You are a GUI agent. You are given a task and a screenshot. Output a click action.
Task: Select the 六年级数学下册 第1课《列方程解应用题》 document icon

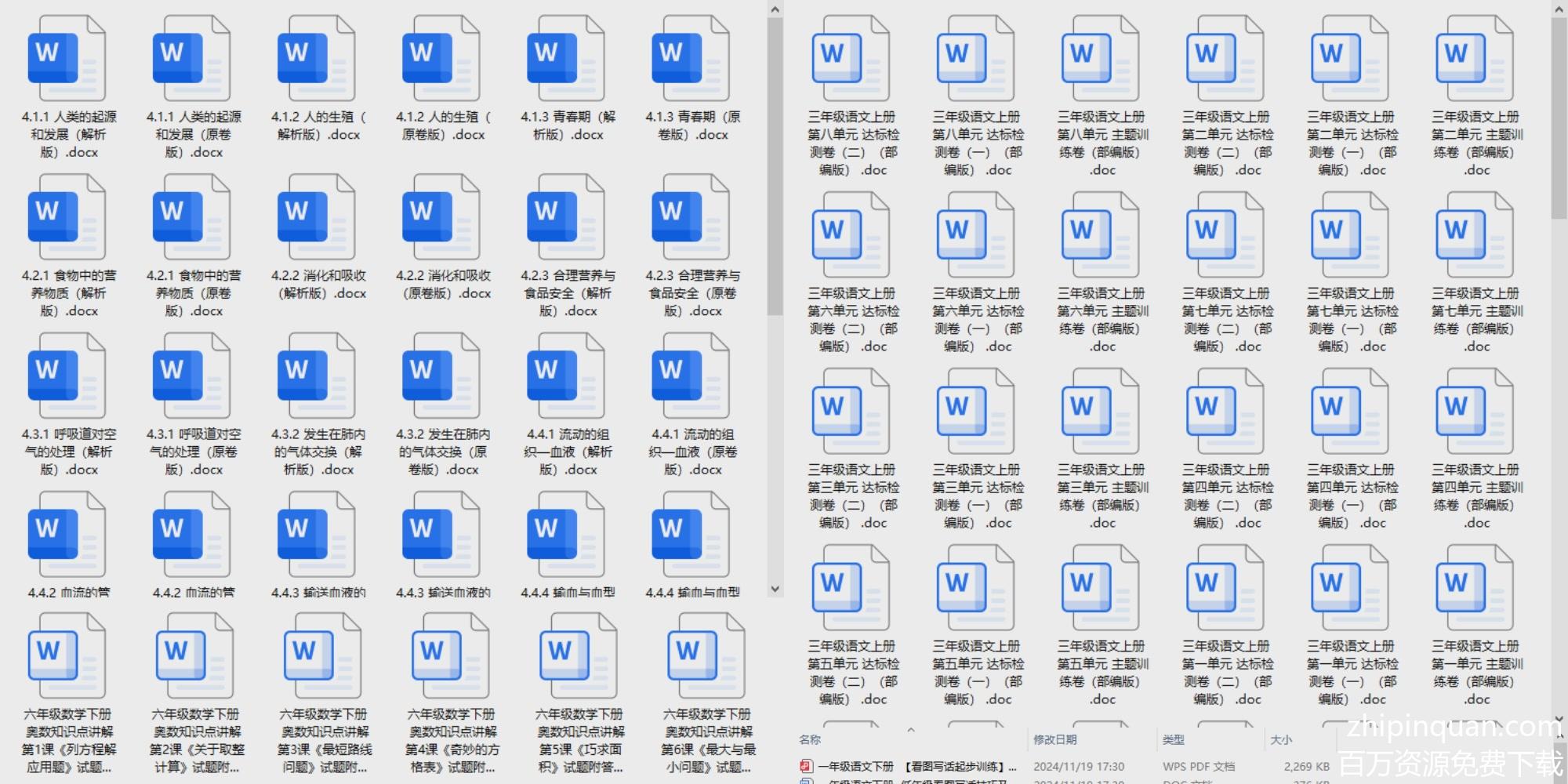coord(67,656)
